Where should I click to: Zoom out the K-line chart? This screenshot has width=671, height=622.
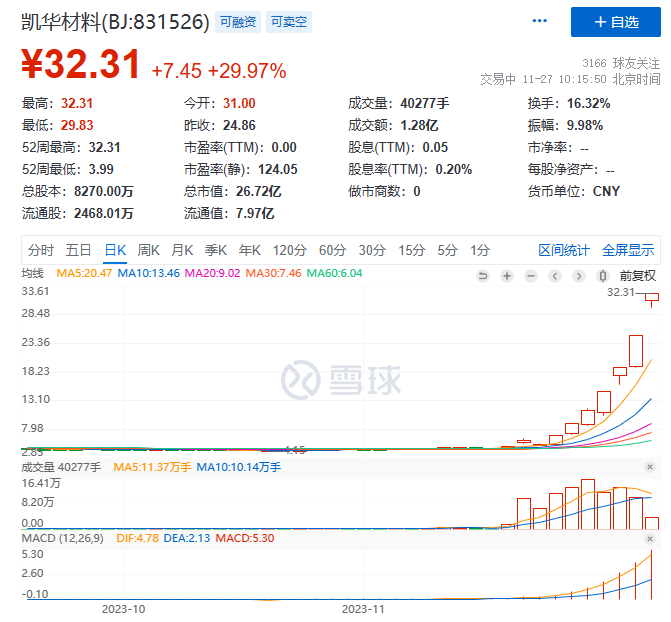(531, 276)
